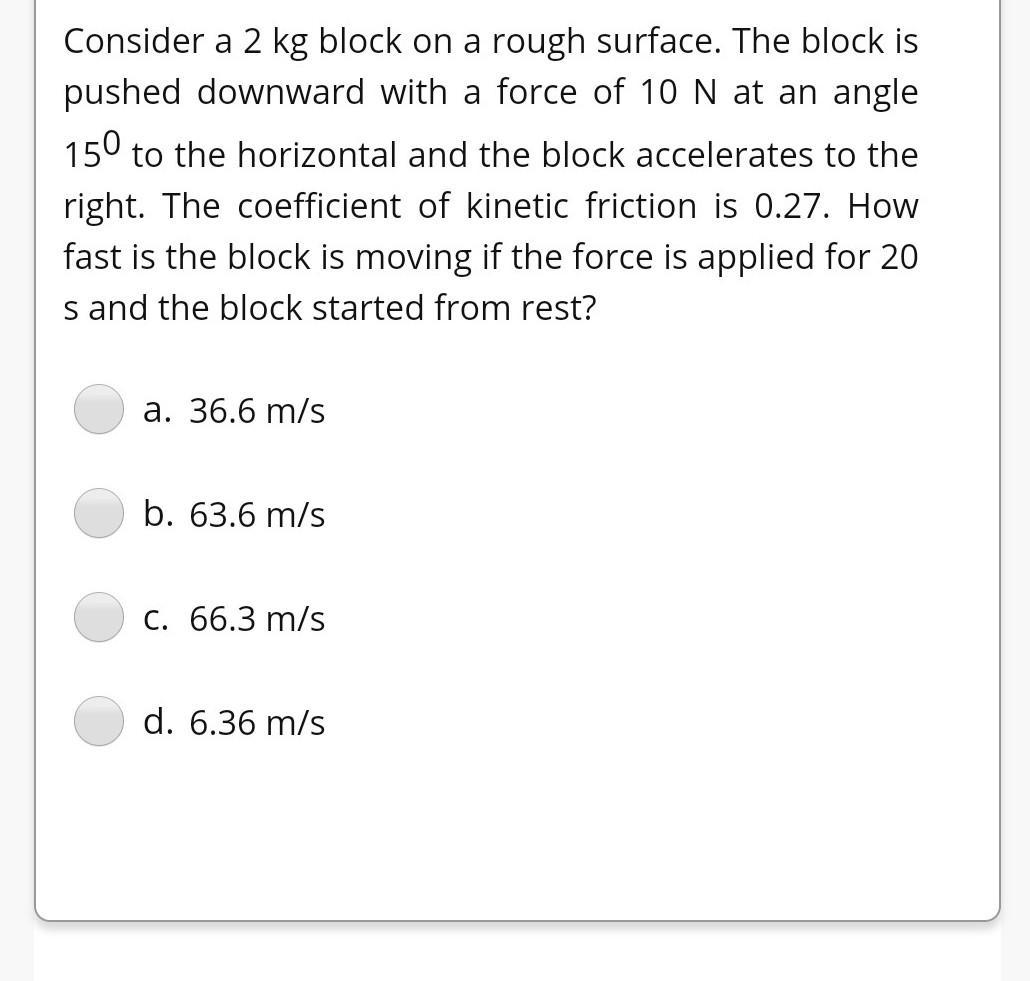Select radio button for option a

[x=99, y=410]
